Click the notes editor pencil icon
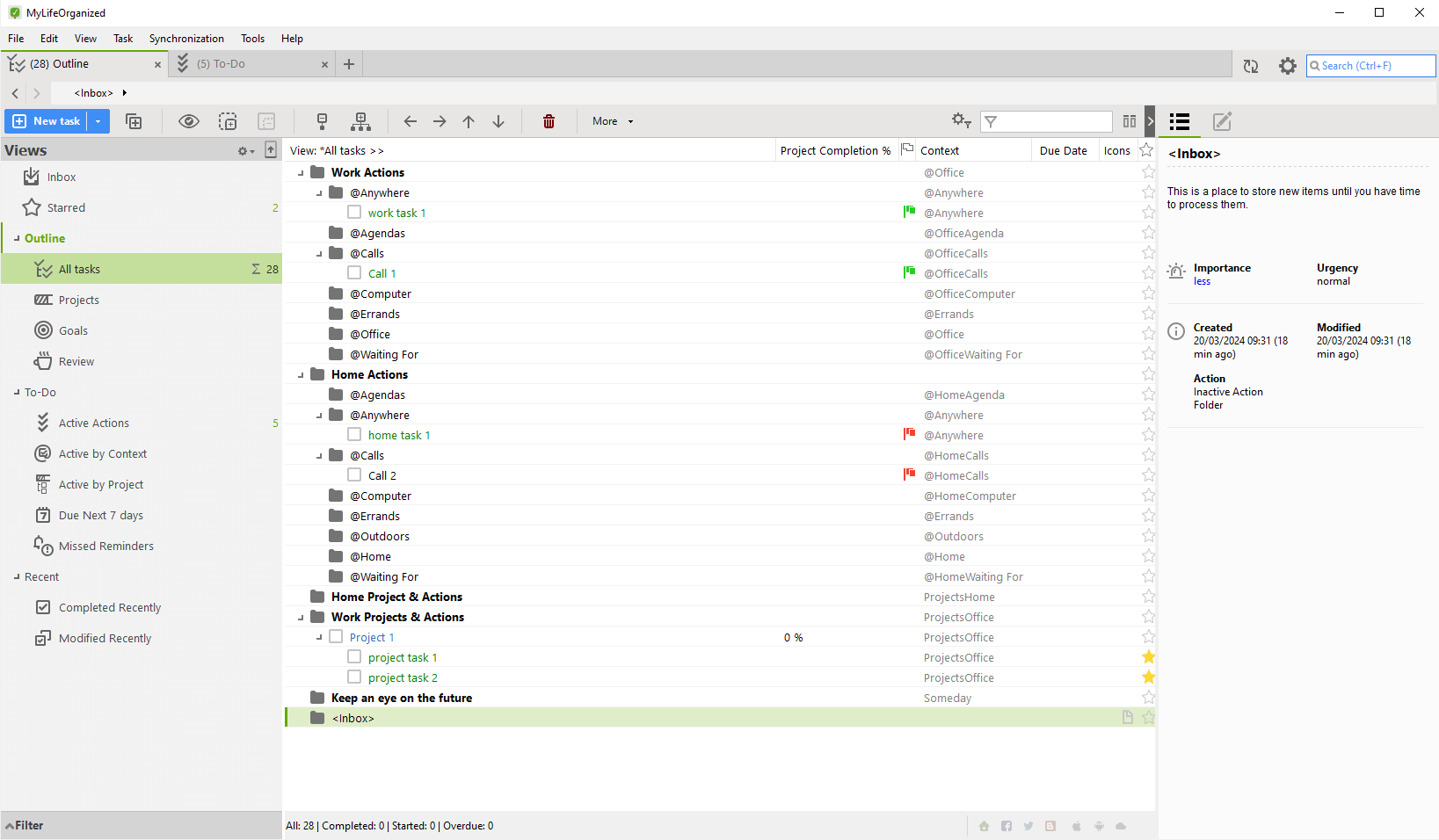1439x840 pixels. (x=1222, y=122)
